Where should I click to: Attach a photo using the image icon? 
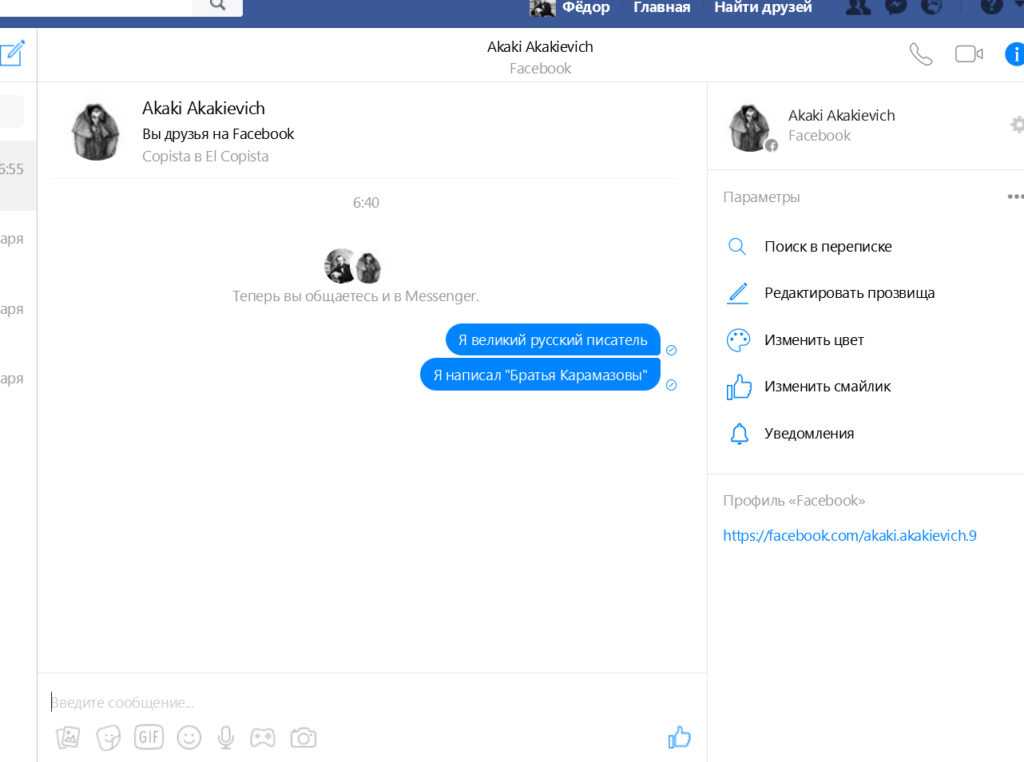pyautogui.click(x=68, y=738)
